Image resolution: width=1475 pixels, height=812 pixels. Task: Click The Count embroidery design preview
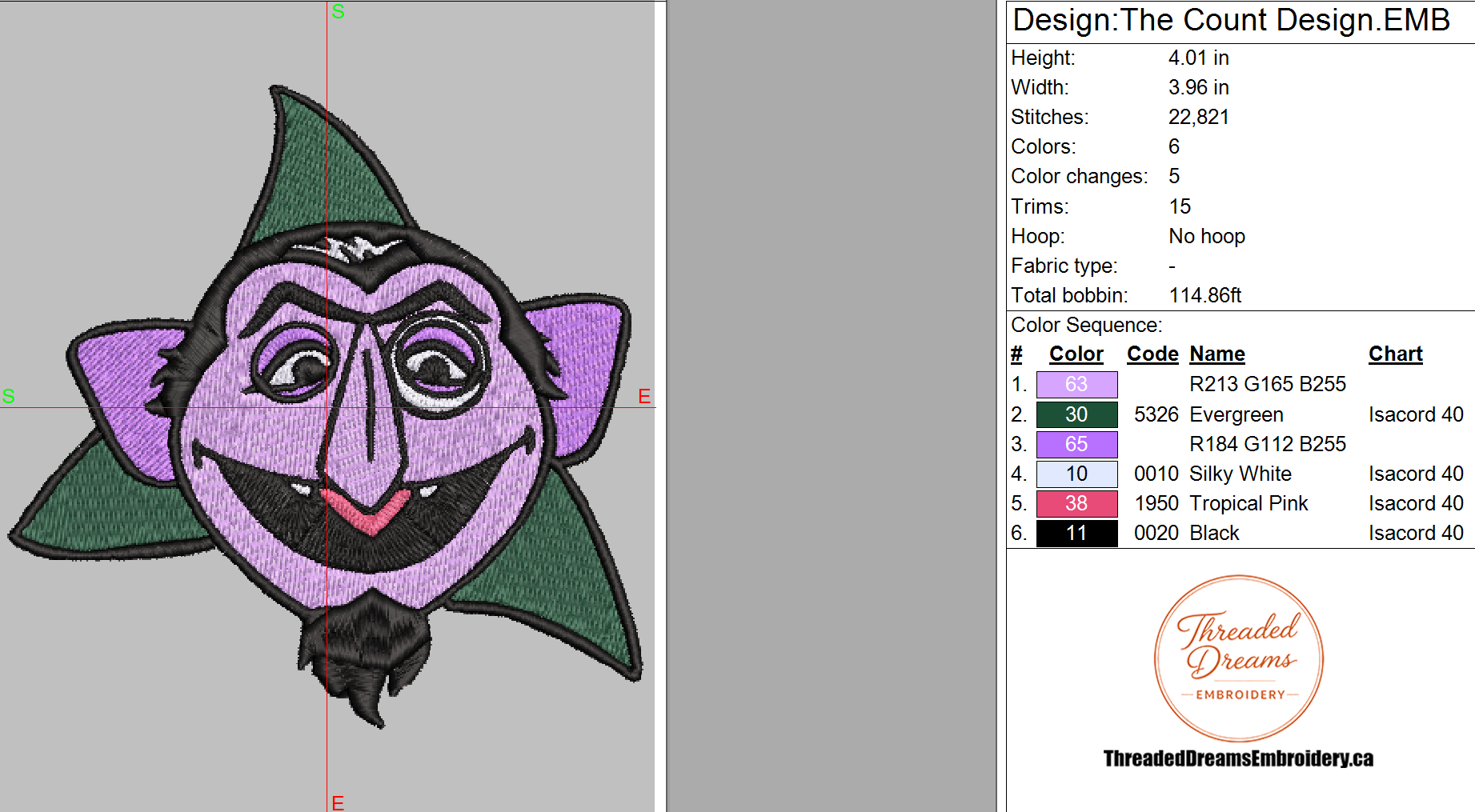pyautogui.click(x=327, y=406)
